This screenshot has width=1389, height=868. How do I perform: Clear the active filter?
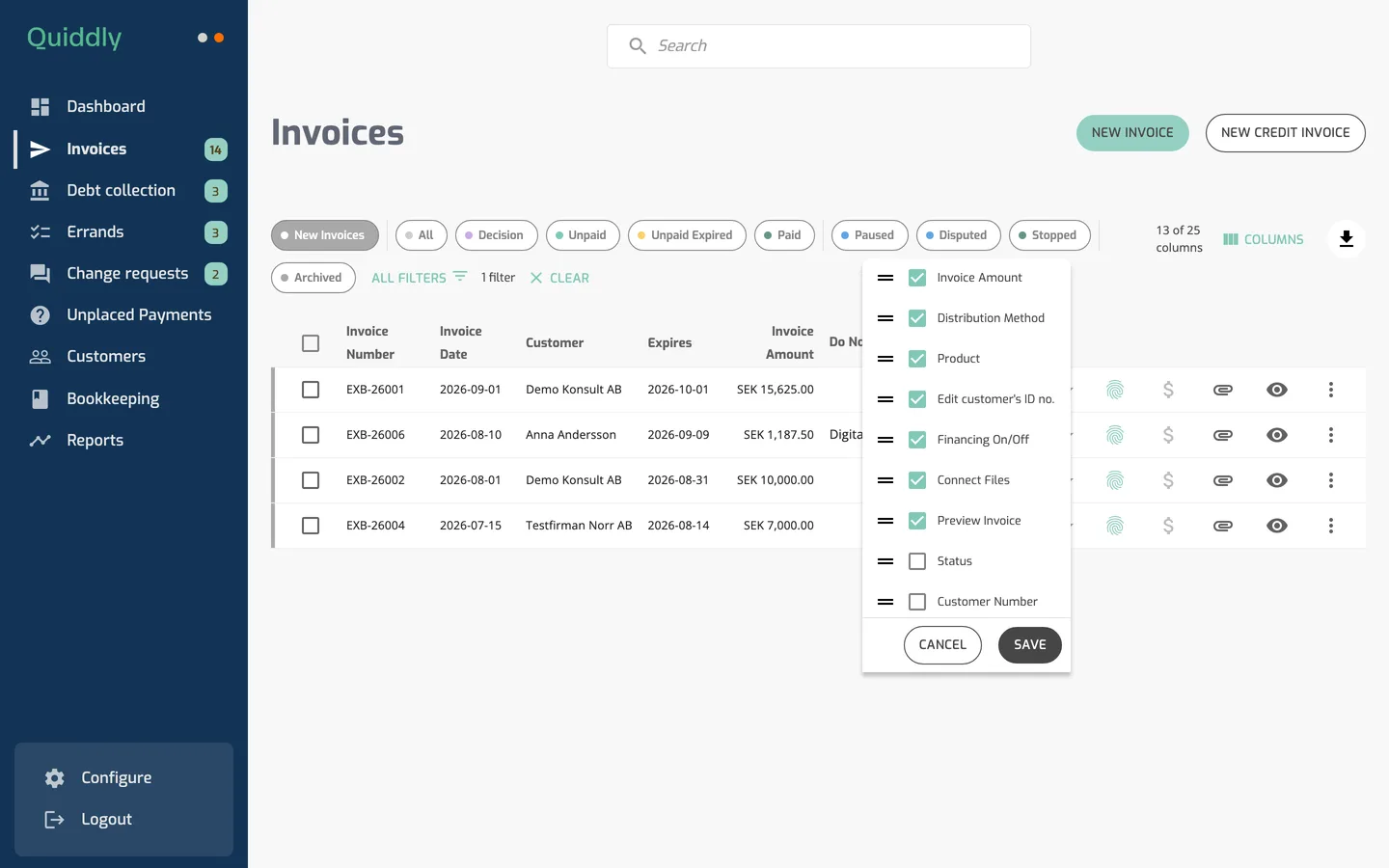559,278
